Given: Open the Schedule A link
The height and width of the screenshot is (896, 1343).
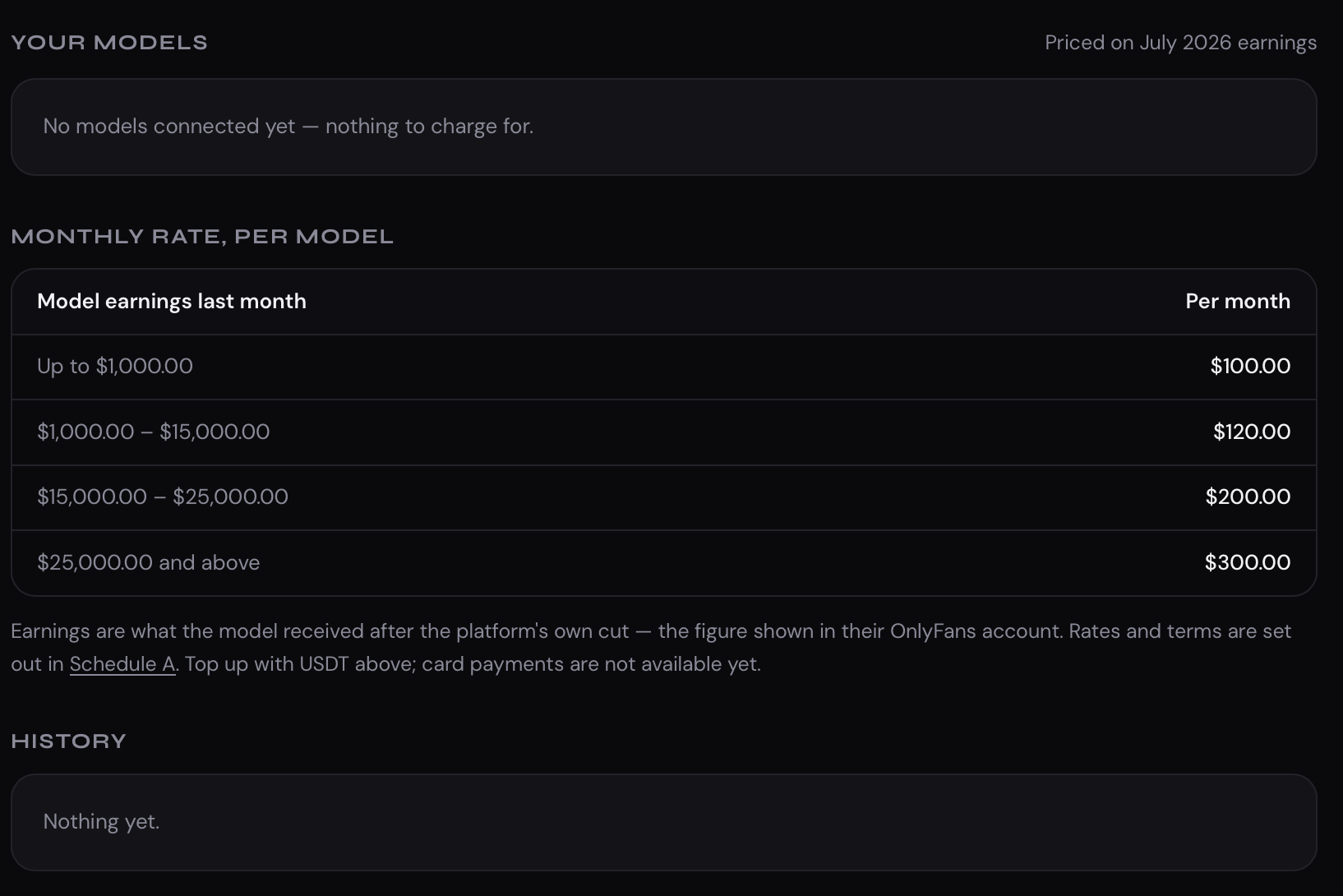Looking at the screenshot, I should [x=122, y=664].
